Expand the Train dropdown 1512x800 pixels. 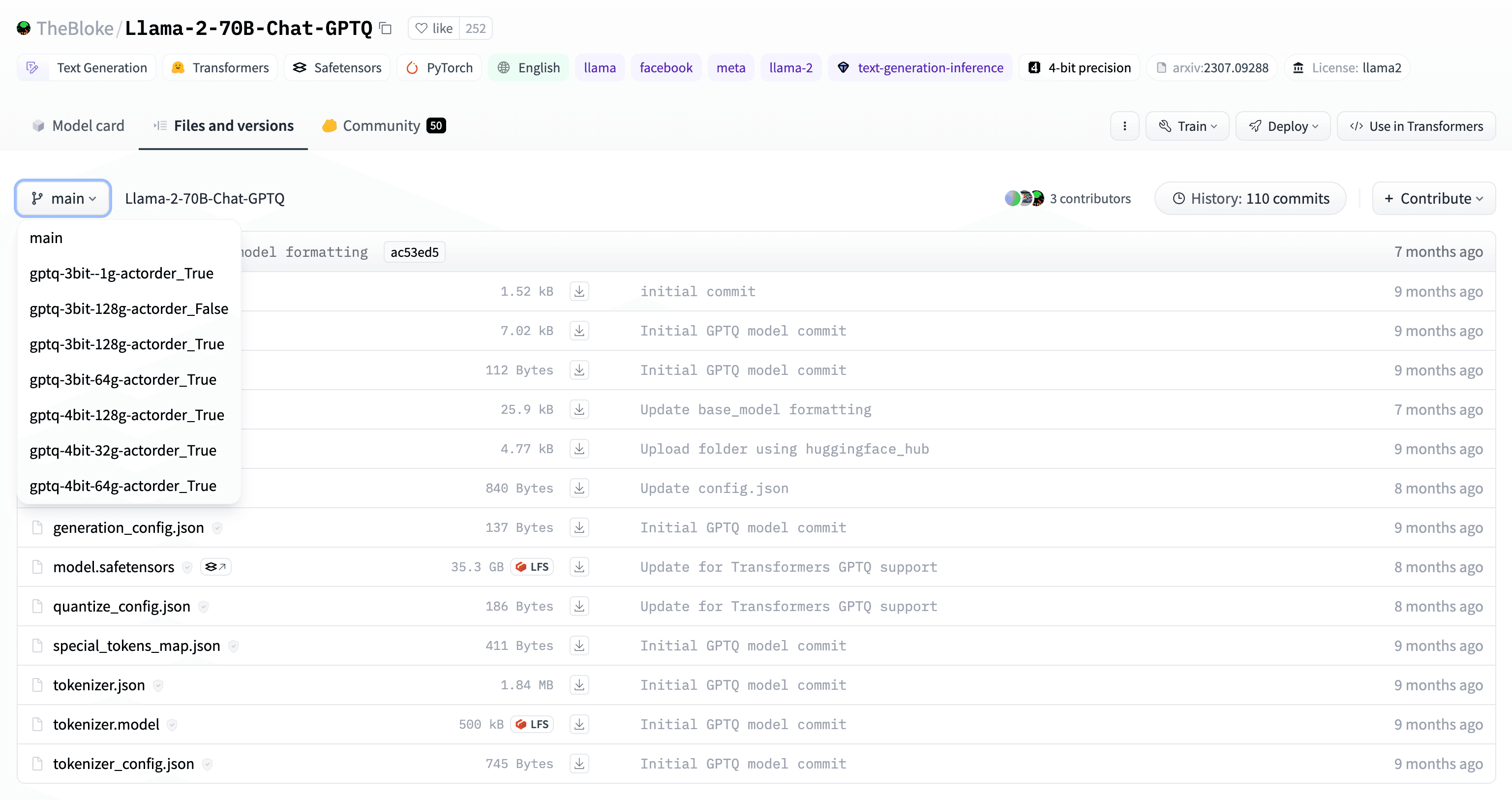point(1187,126)
